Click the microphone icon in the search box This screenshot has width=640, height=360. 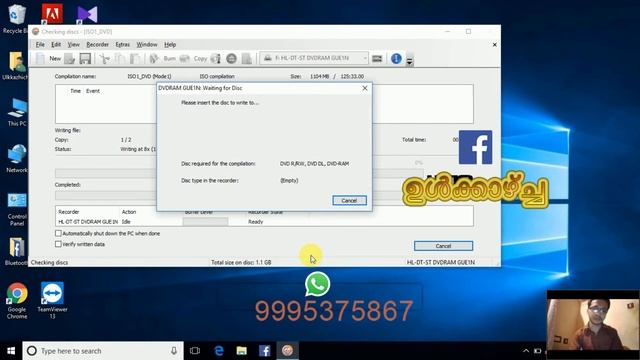click(174, 351)
